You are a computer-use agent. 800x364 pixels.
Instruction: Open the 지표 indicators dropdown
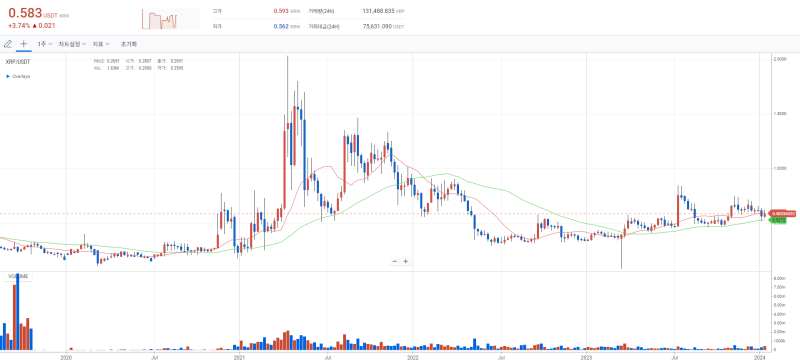point(101,44)
